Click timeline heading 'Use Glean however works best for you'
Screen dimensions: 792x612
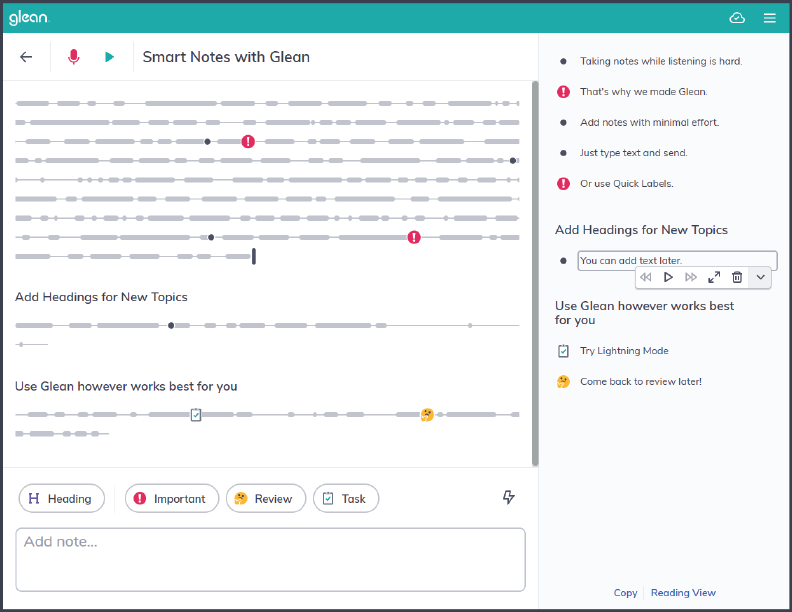click(126, 386)
